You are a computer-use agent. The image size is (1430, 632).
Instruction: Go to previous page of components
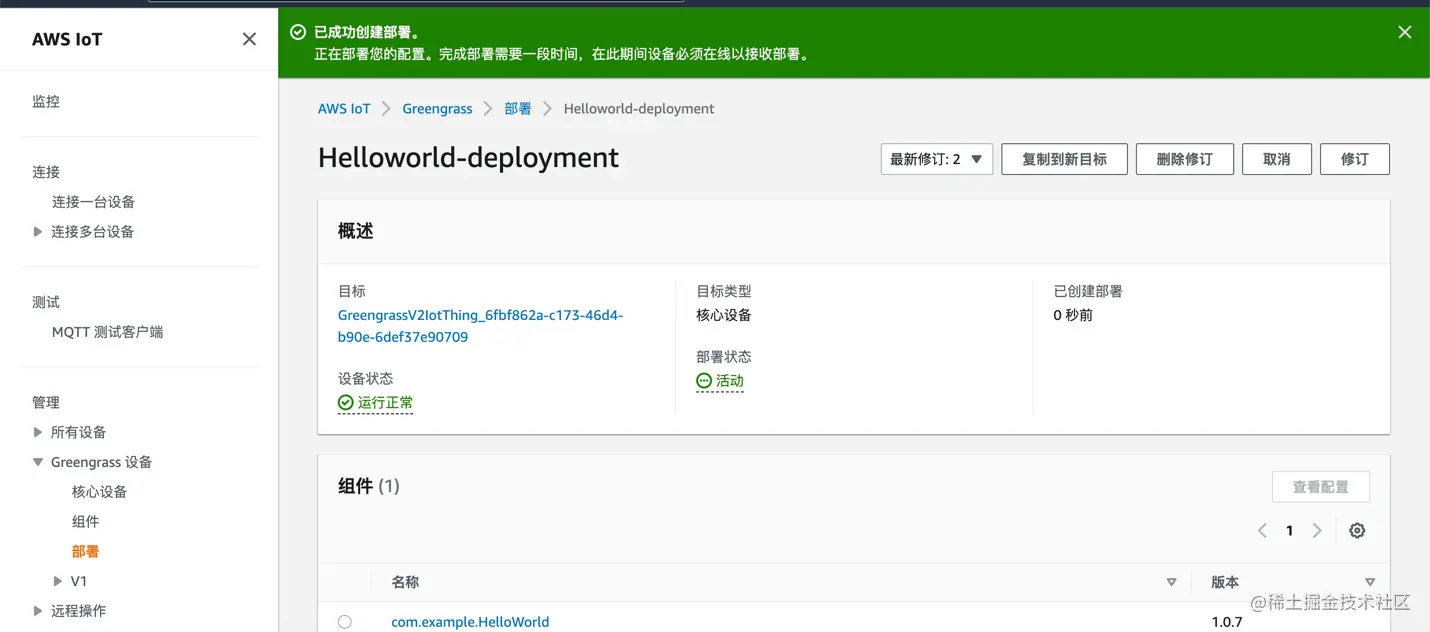pos(1262,531)
